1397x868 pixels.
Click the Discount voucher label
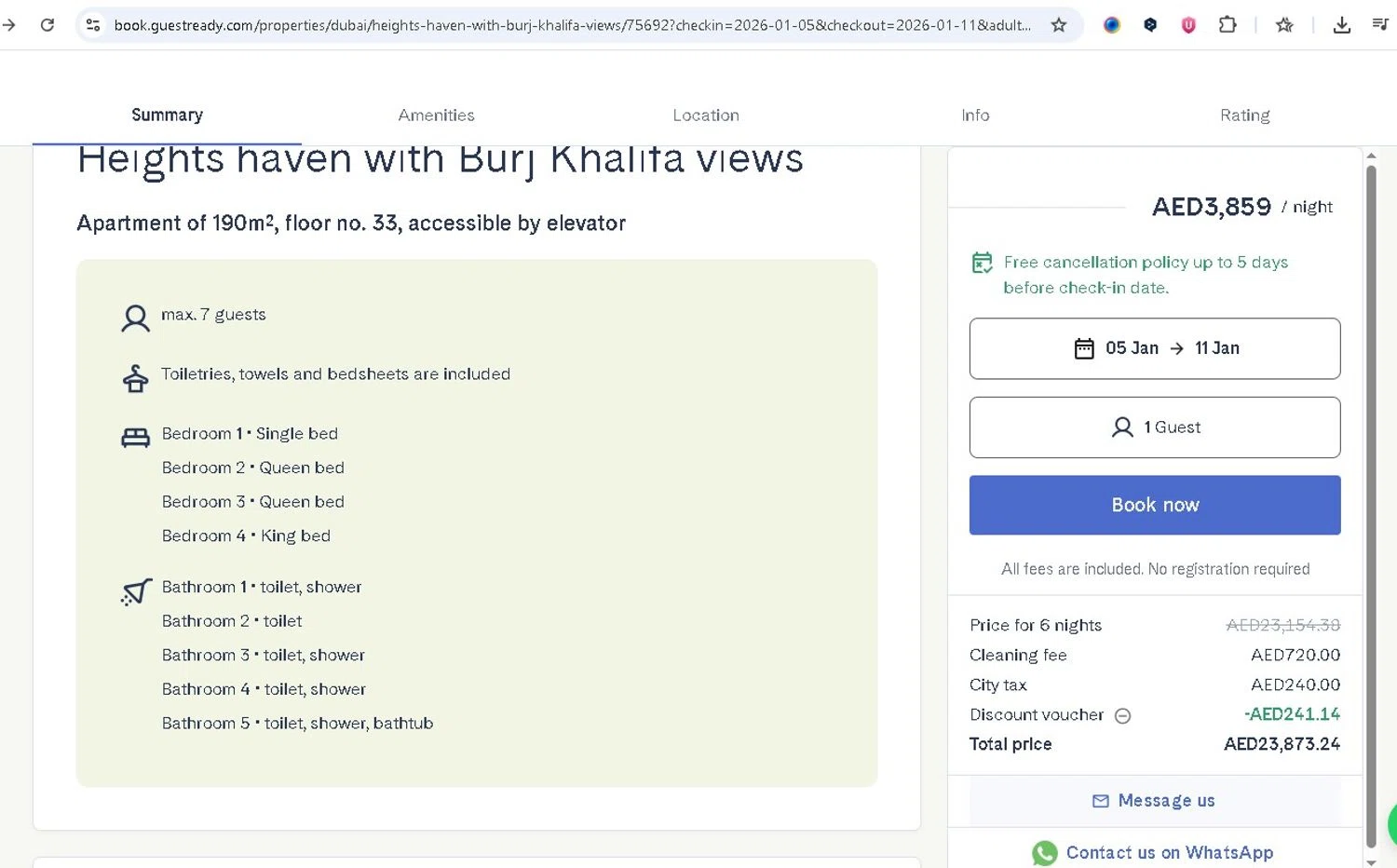[x=1037, y=714]
